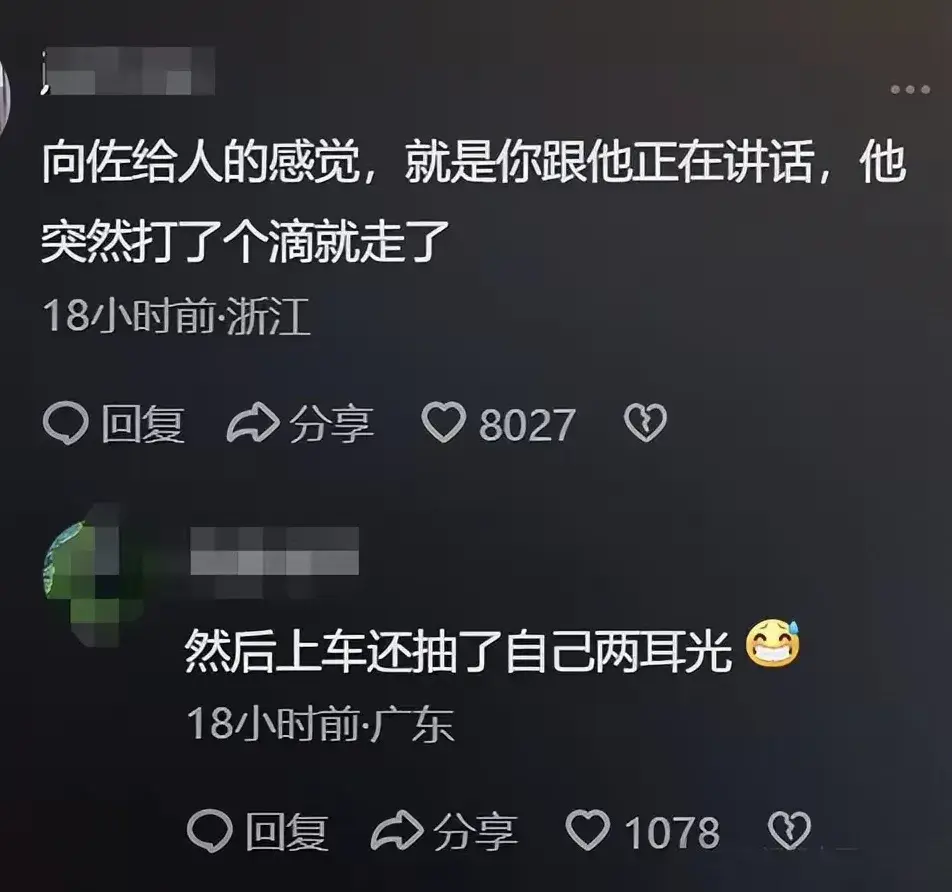Image resolution: width=952 pixels, height=892 pixels.
Task: Open the first commenter's avatar at the left edge
Action: tap(5, 93)
